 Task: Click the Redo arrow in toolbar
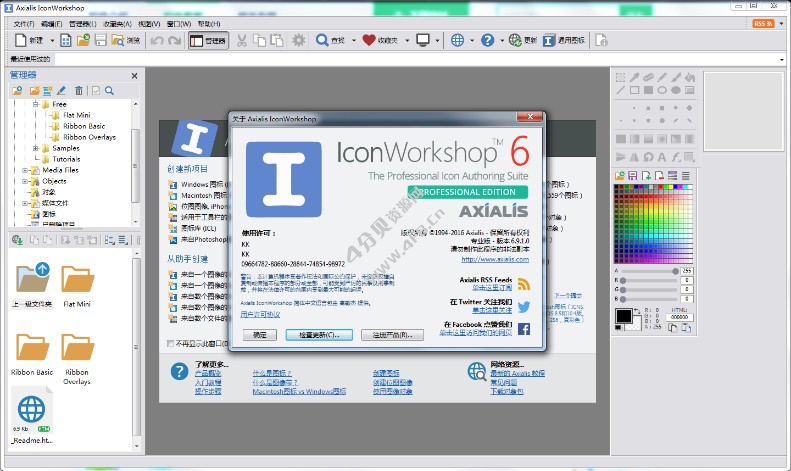coord(175,40)
